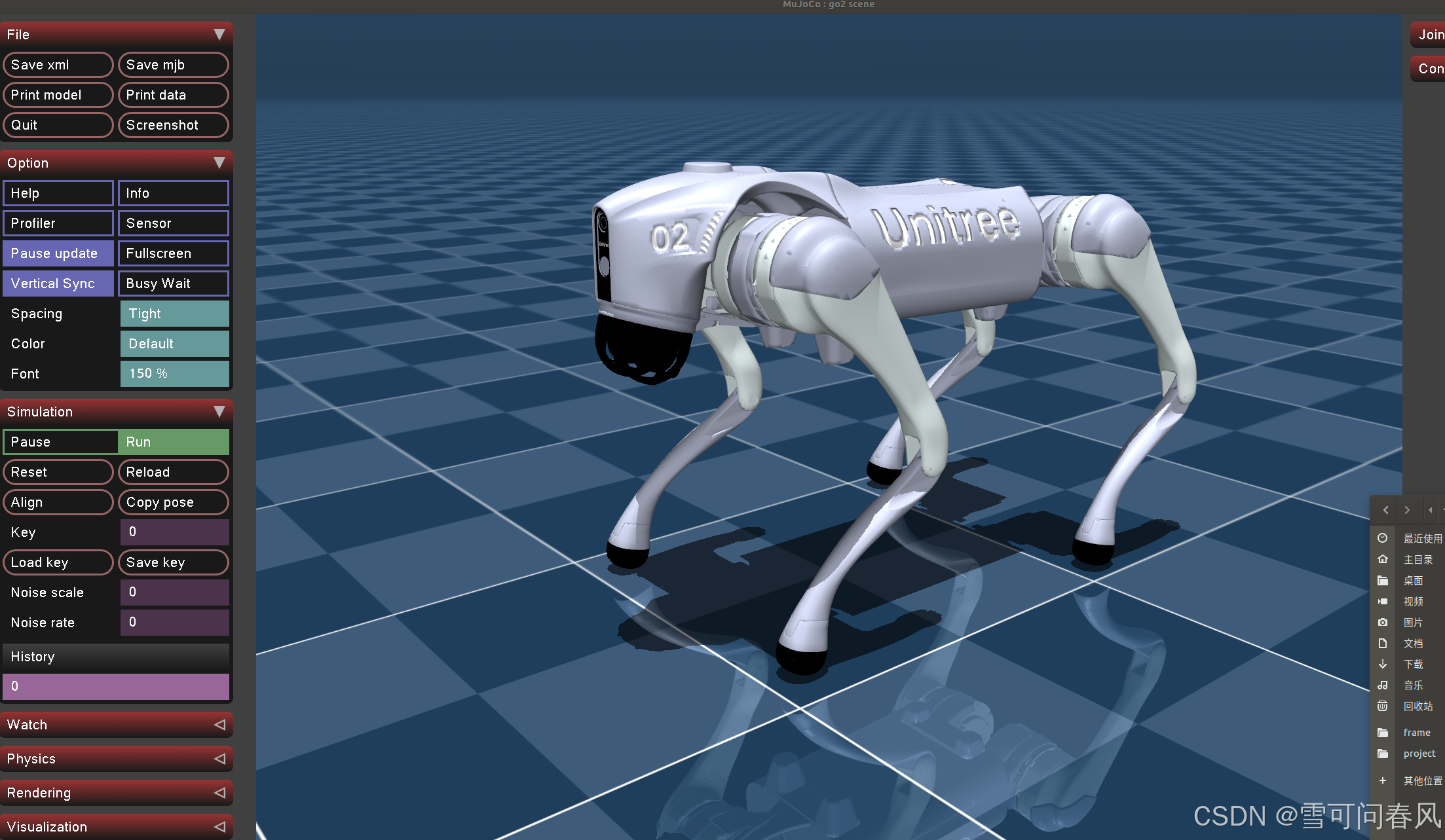Viewport: 1445px width, 840px height.
Task: Click the music note icon in sidebar
Action: pos(1383,685)
